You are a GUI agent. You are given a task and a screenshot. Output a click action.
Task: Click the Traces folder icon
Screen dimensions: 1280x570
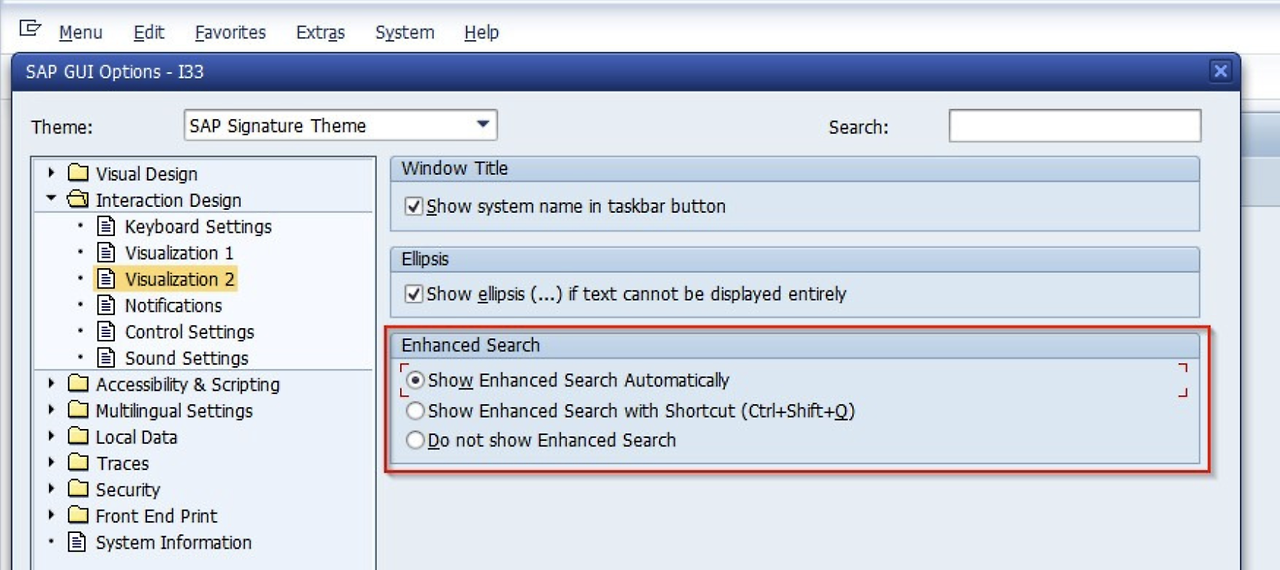(x=78, y=463)
